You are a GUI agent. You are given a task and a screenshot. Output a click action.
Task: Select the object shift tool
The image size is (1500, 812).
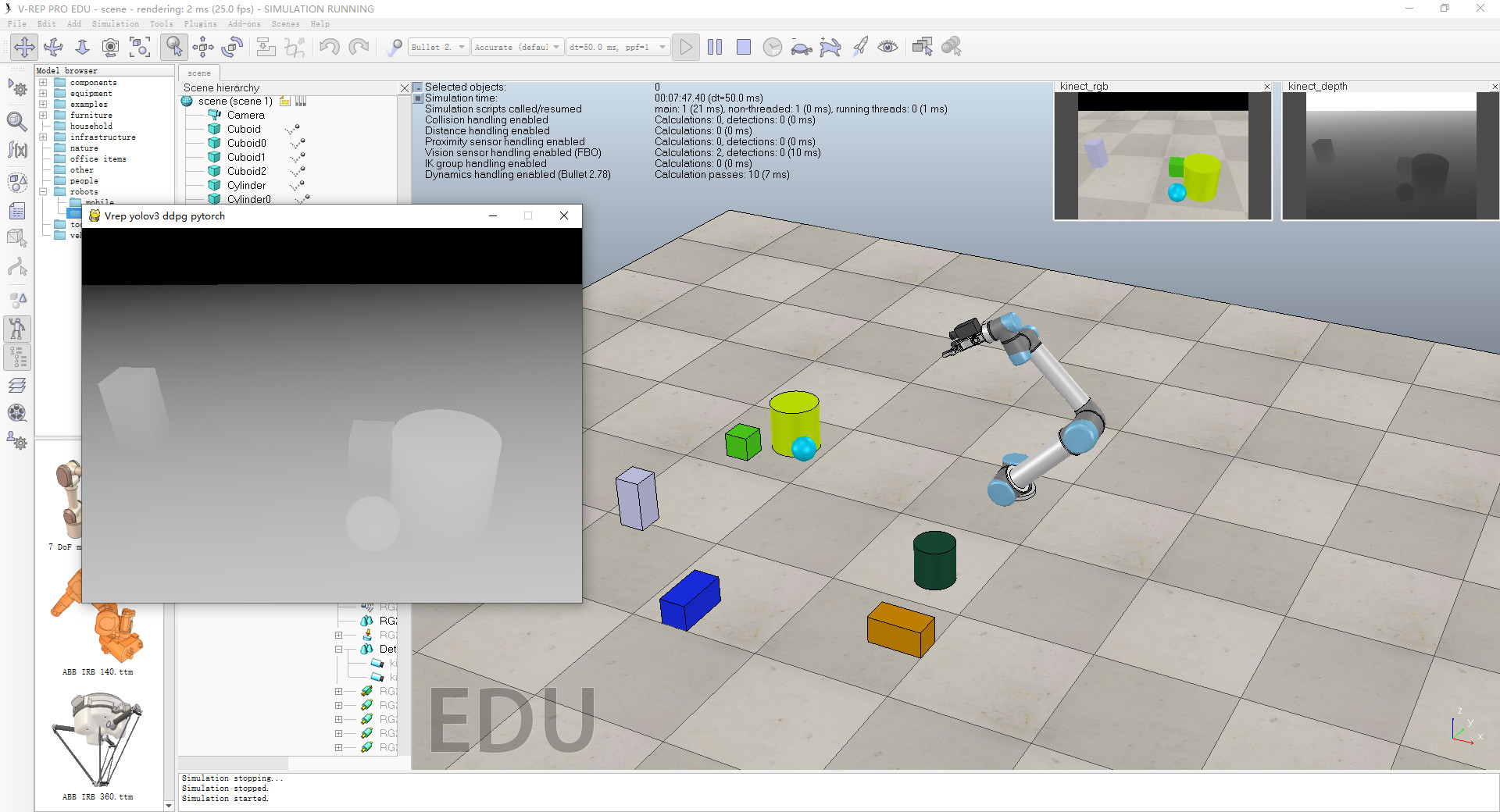(202, 47)
